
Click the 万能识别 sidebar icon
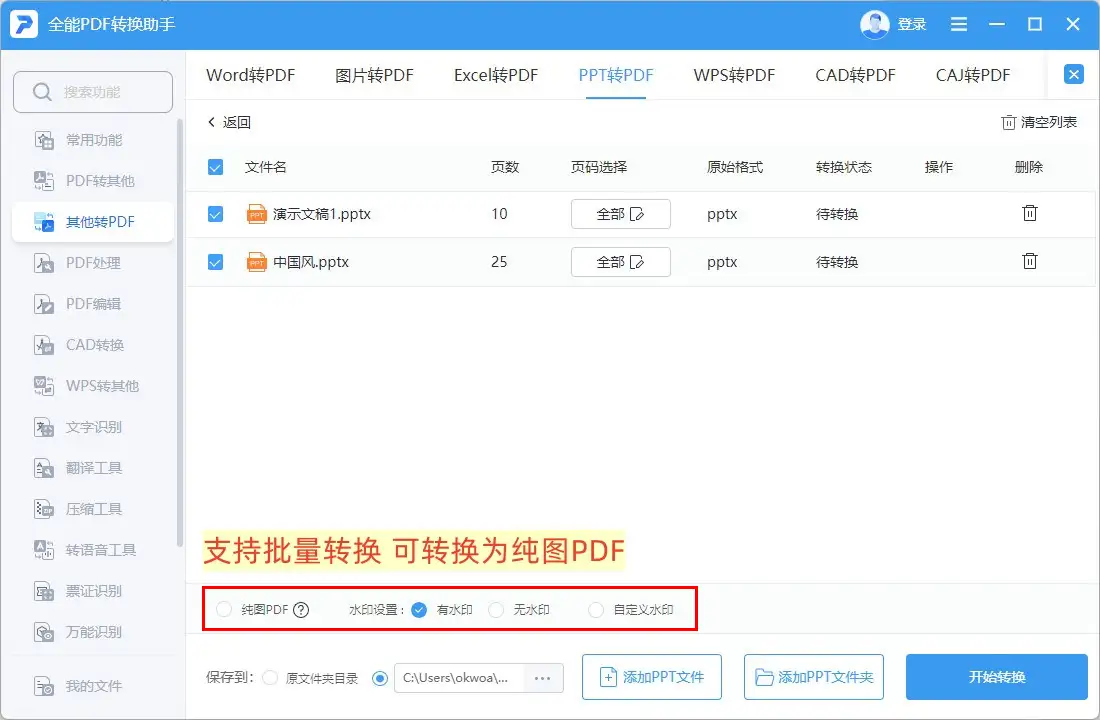point(43,632)
